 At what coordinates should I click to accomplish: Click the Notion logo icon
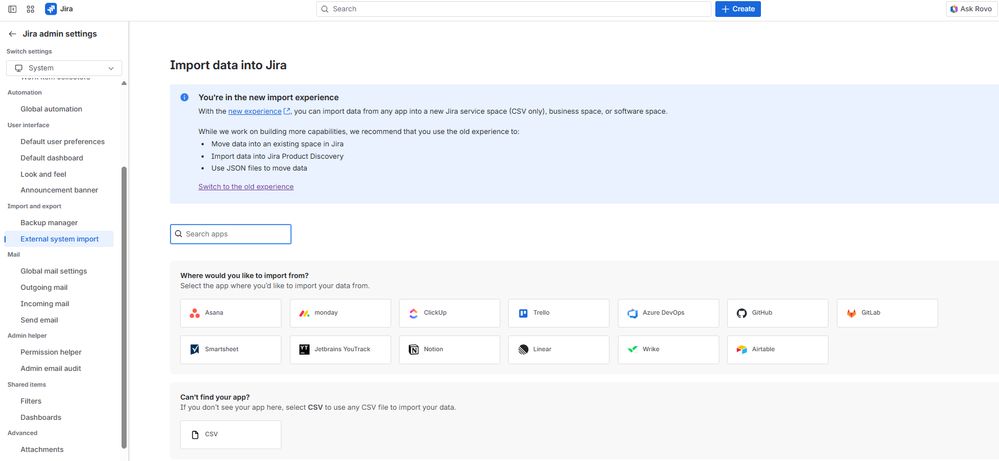413,350
